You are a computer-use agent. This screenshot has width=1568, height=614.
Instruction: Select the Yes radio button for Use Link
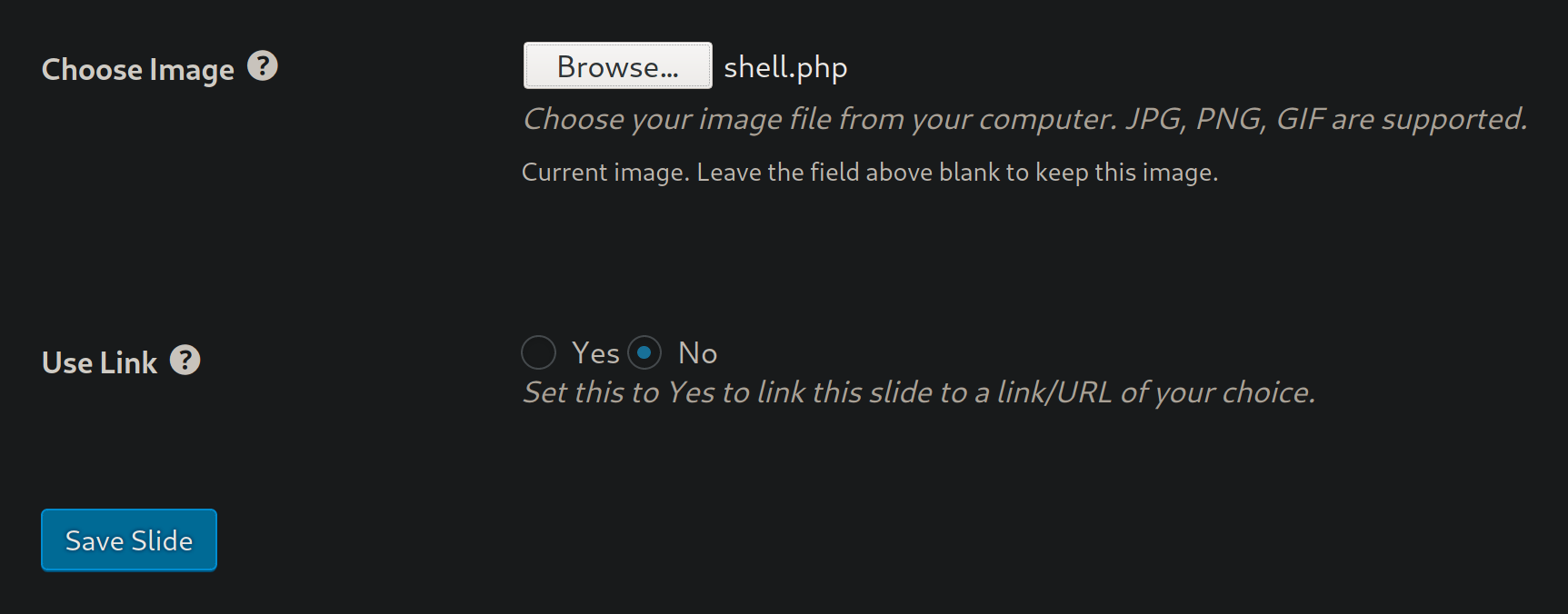click(x=538, y=352)
